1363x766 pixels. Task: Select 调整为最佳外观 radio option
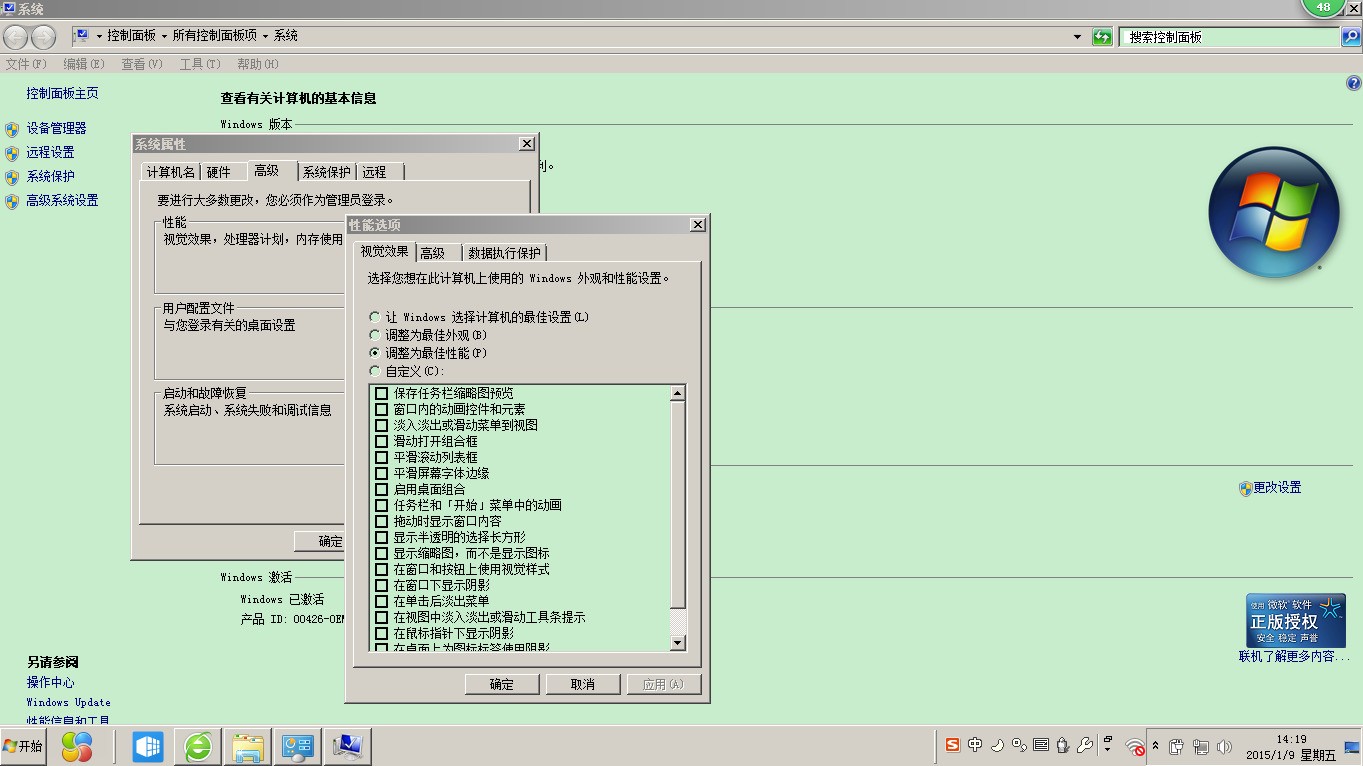click(x=375, y=335)
